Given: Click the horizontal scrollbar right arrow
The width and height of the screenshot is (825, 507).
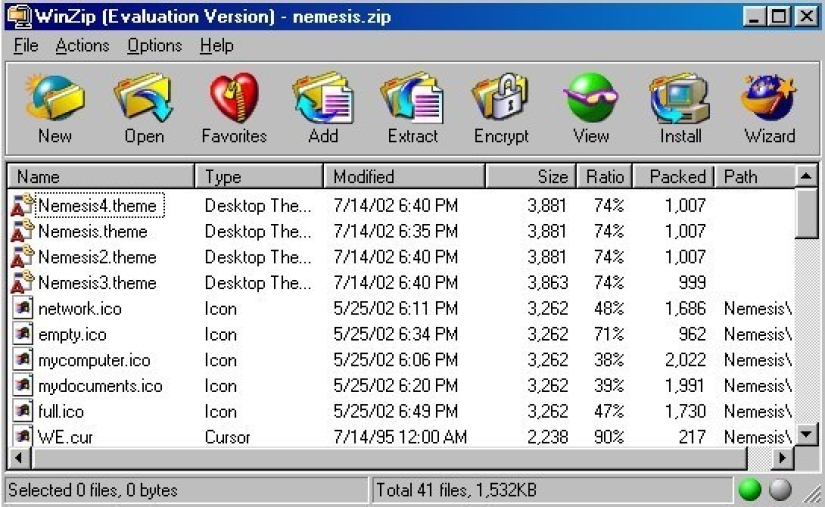Looking at the screenshot, I should (783, 458).
